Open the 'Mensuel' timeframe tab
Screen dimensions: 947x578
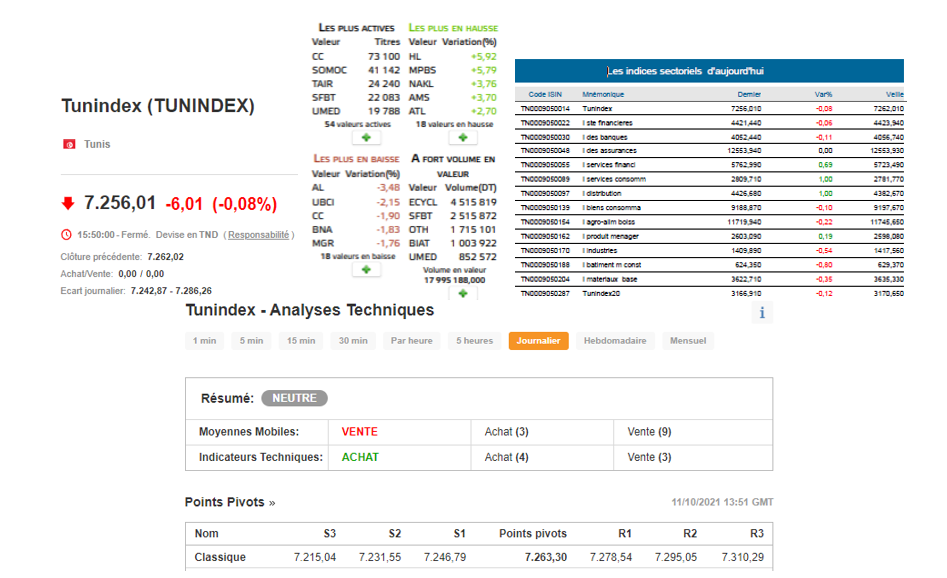[687, 341]
